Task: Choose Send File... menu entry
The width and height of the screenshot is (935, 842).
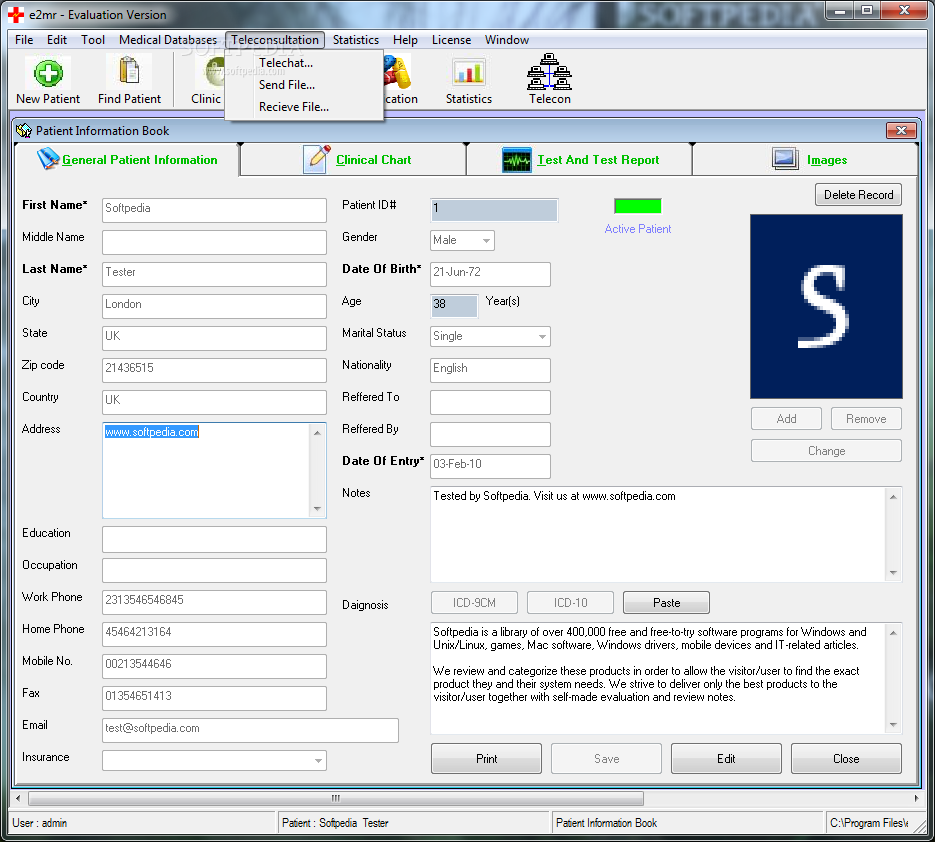Action: click(x=287, y=85)
